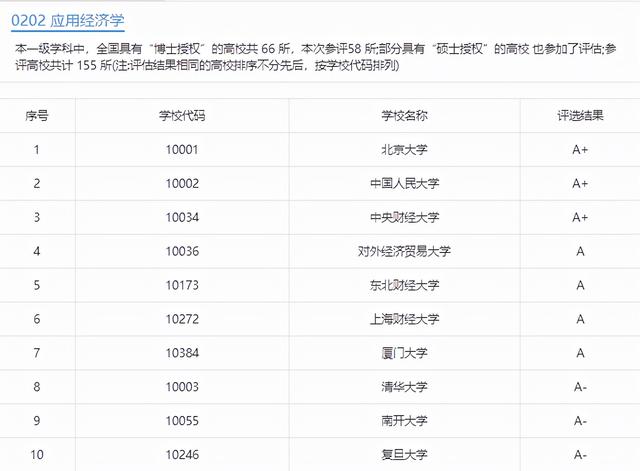The image size is (640, 471).
Task: Click the A result for 对外经济贸易大学
Action: (580, 251)
